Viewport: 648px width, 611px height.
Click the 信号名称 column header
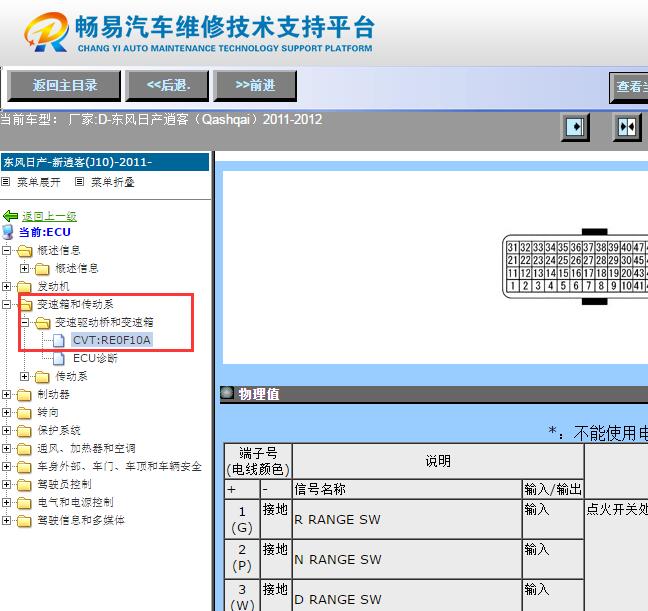pos(407,489)
